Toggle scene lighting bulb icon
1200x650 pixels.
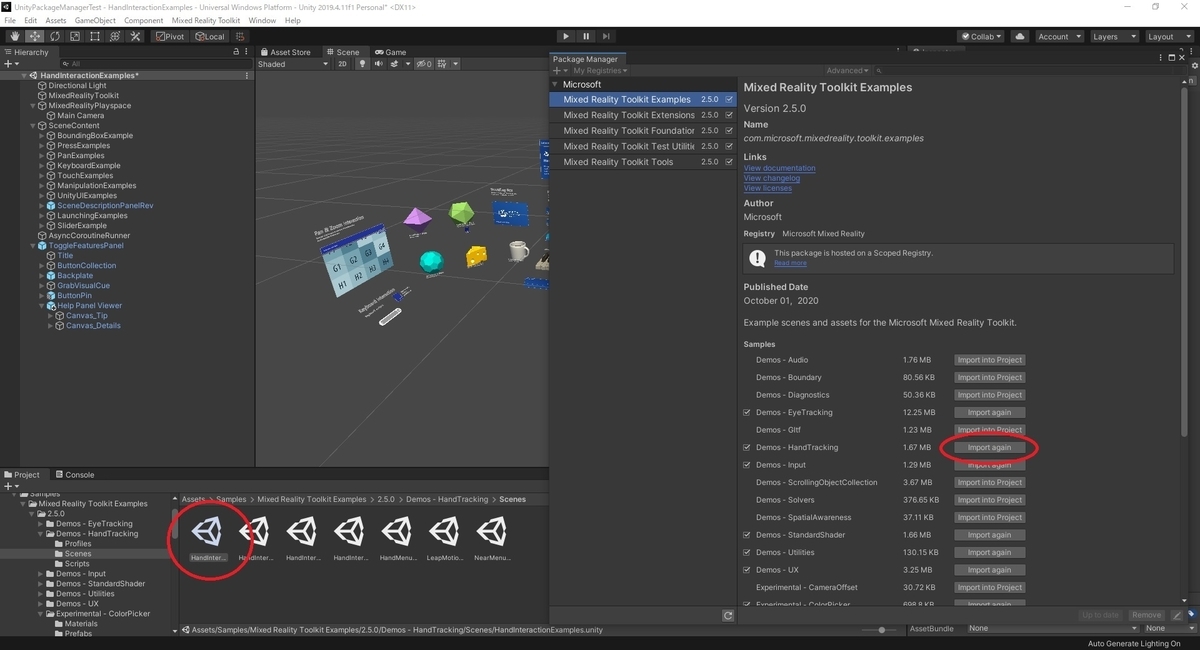(362, 64)
